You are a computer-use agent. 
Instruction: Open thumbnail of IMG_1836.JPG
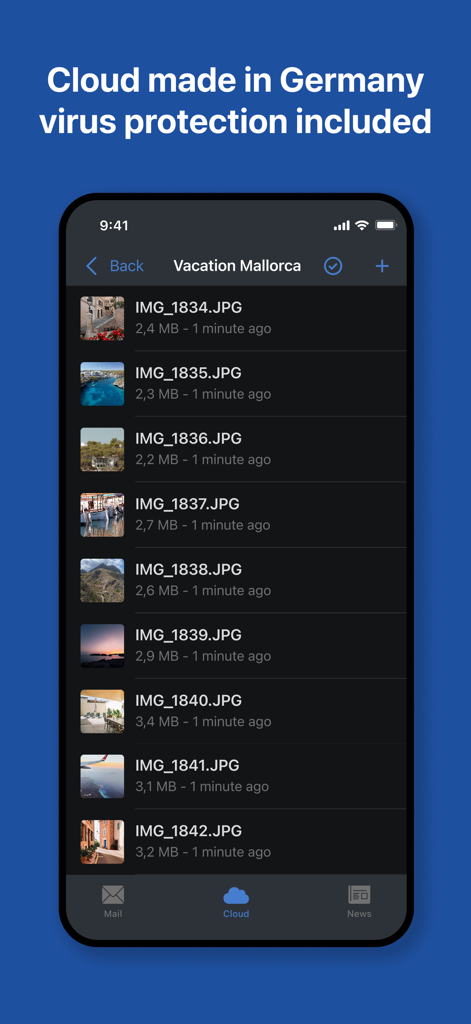click(x=102, y=449)
